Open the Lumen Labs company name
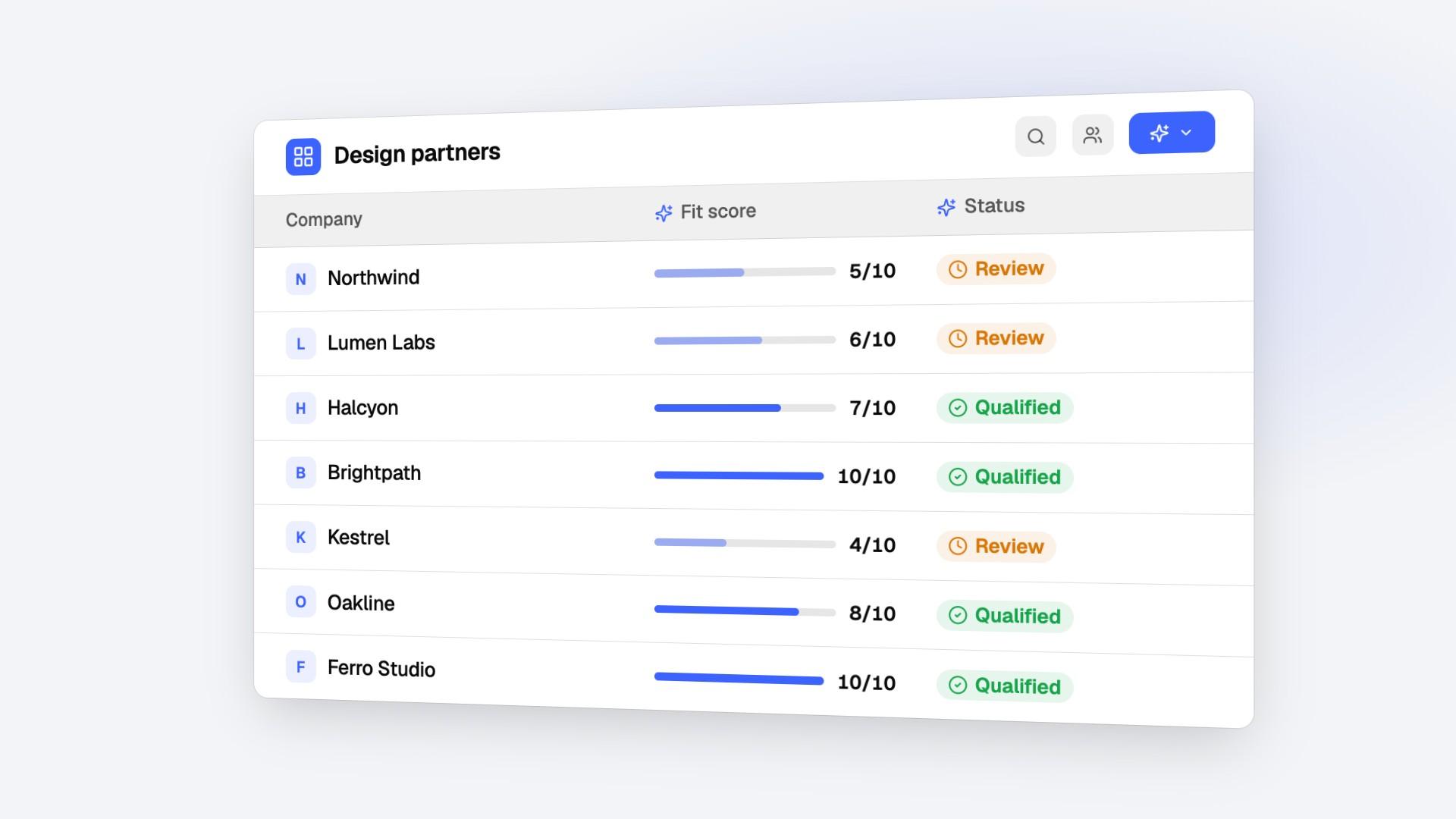The image size is (1456, 819). (381, 343)
